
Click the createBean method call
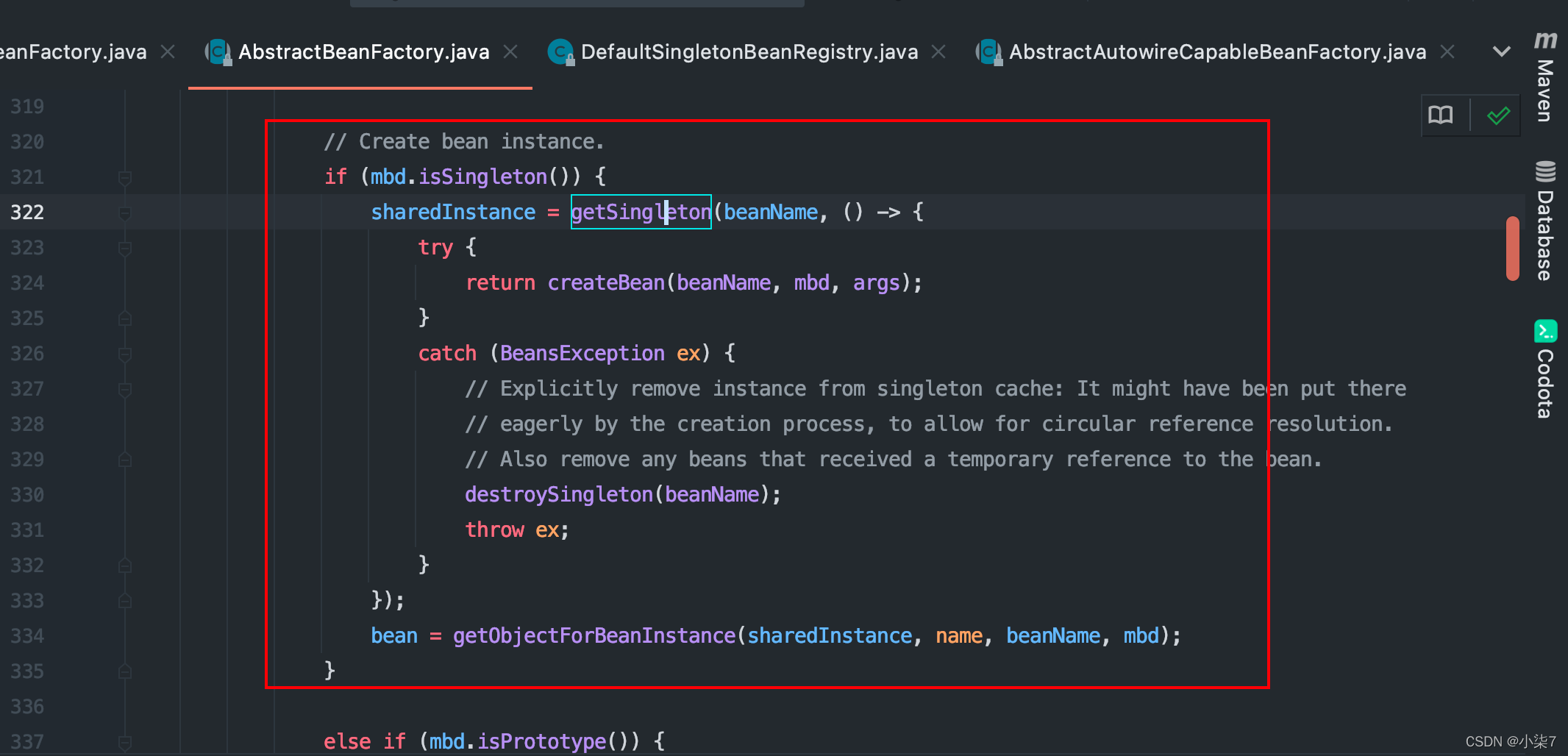(x=606, y=283)
